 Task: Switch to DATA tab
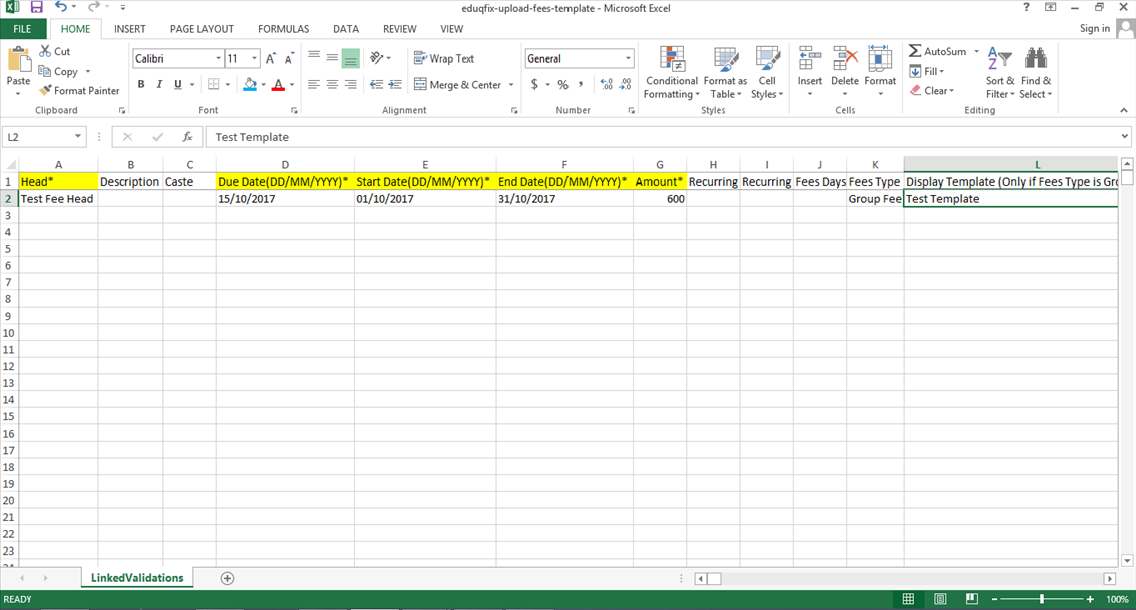click(x=346, y=29)
